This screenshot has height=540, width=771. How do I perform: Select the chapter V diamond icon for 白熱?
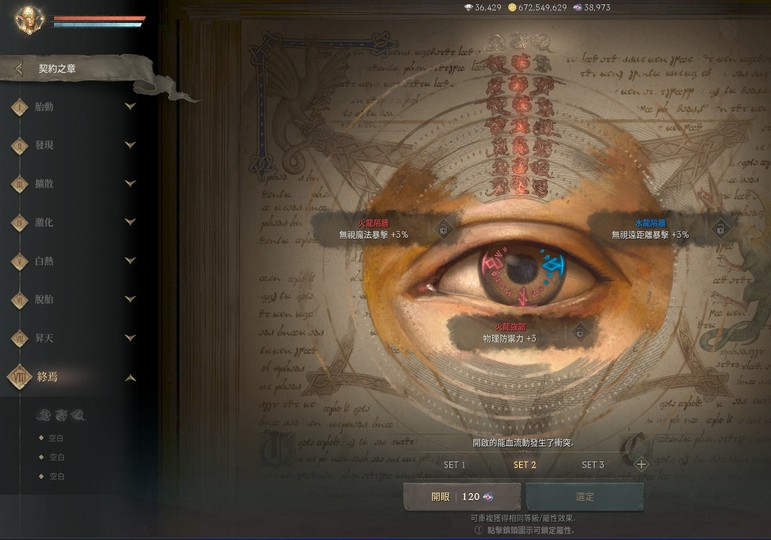(x=20, y=261)
